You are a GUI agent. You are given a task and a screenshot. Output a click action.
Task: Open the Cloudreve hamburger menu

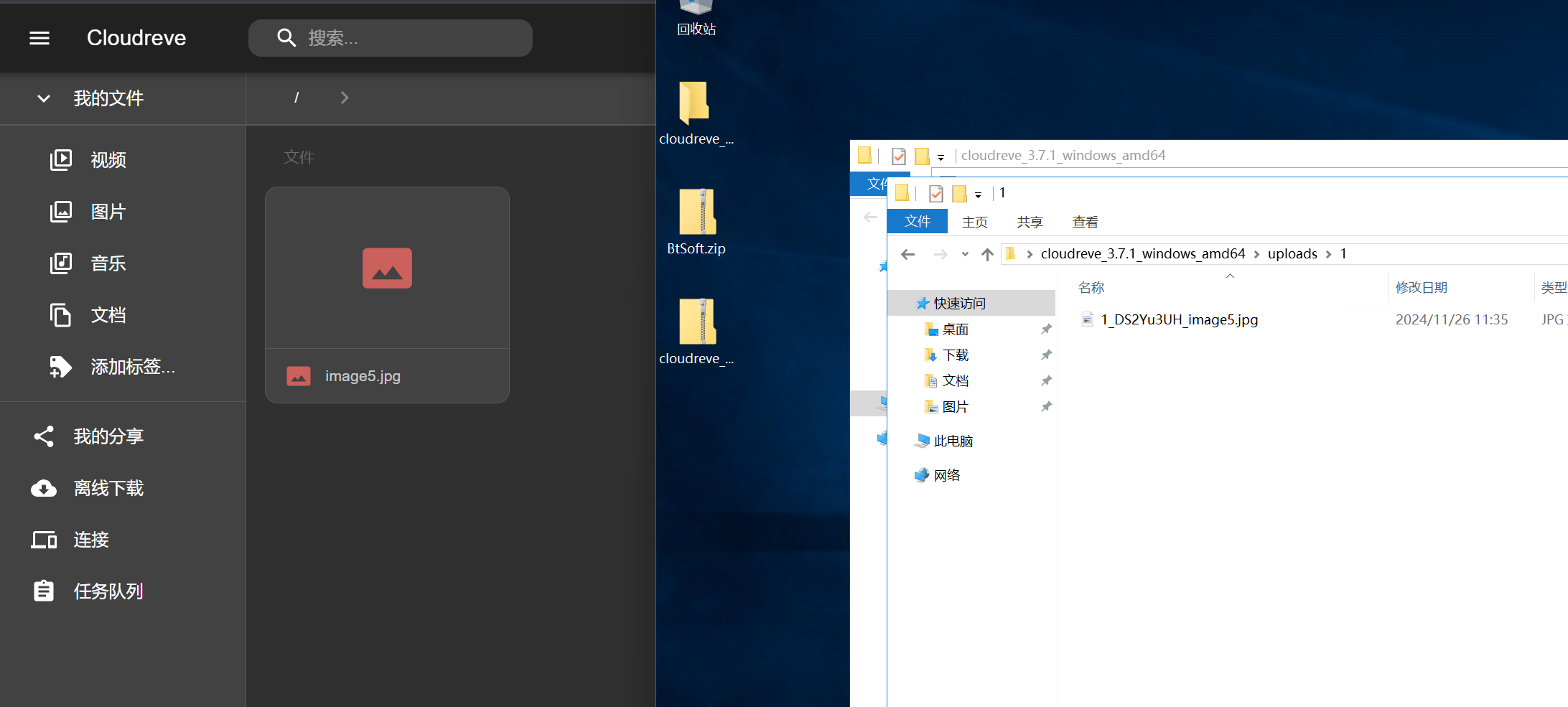point(39,38)
